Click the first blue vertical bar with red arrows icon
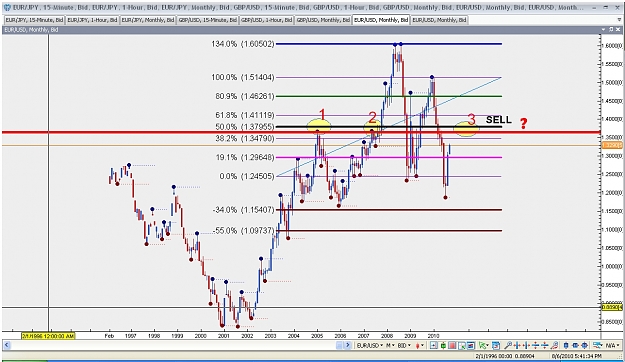The width and height of the screenshot is (625, 362). tap(517, 345)
